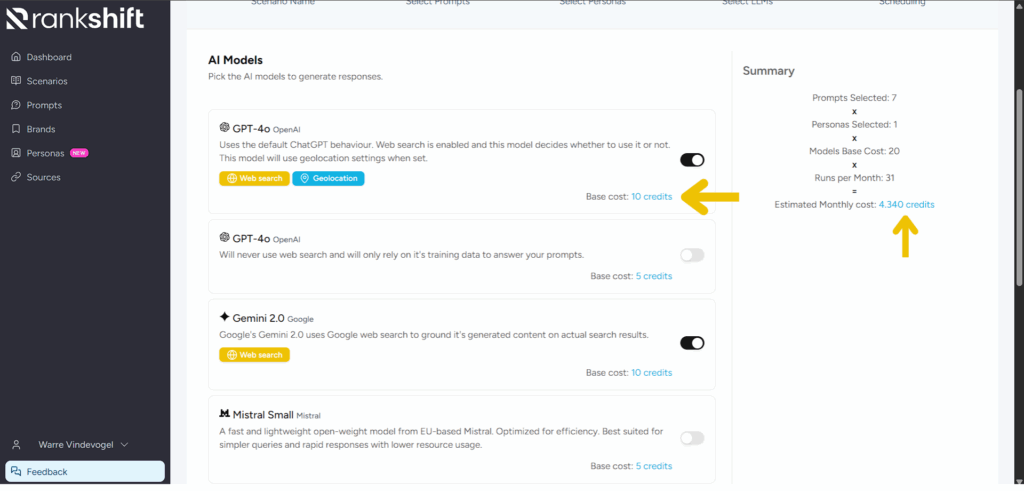Image resolution: width=1024 pixels, height=491 pixels.
Task: Click the 10 credits link under GPT-4o
Action: [x=651, y=197]
